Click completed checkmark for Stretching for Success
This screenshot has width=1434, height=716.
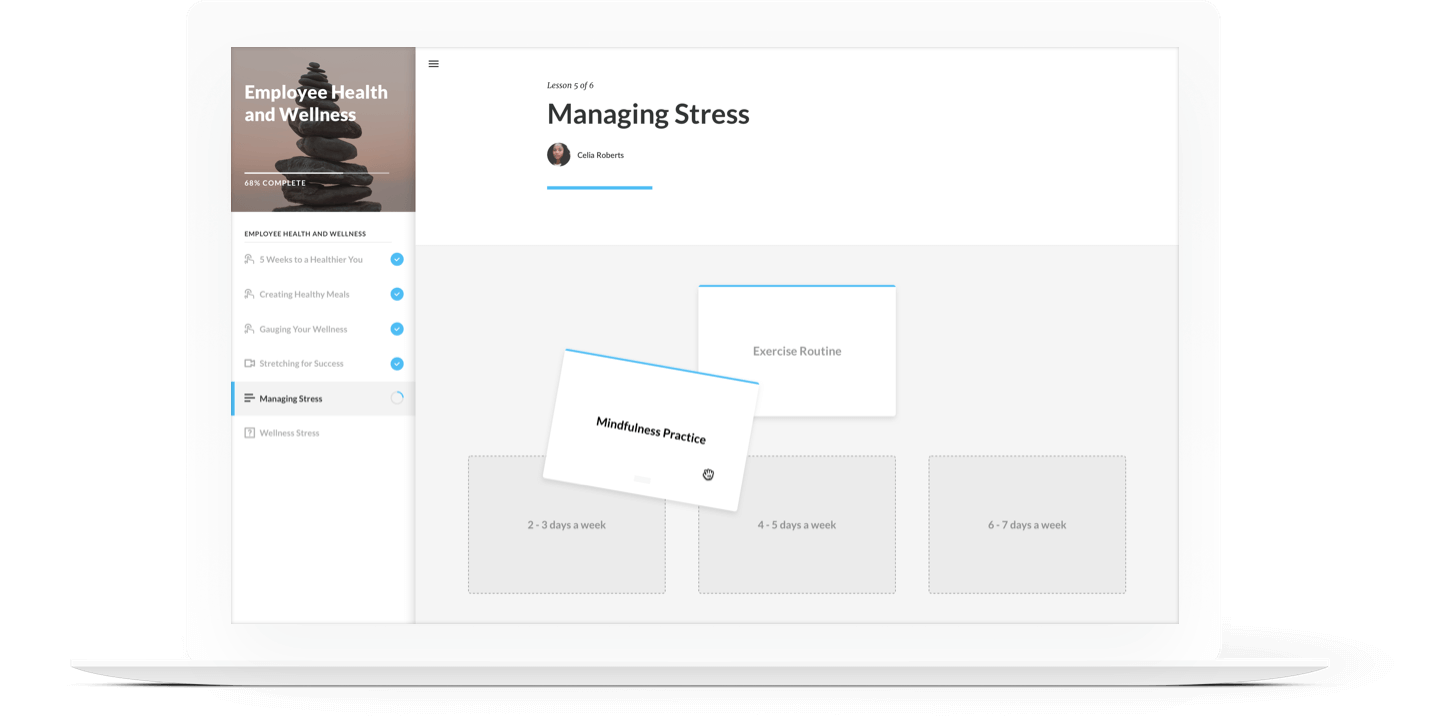coord(397,364)
